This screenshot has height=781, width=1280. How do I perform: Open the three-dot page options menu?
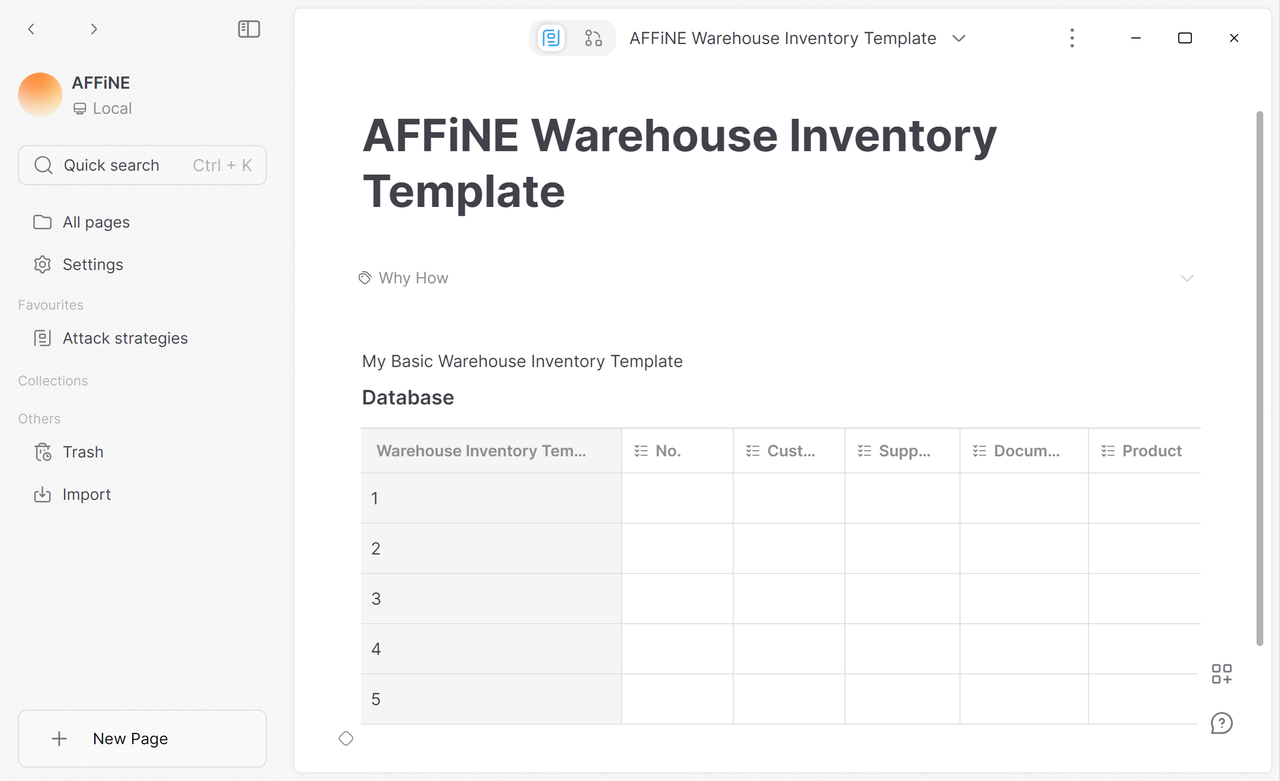(1072, 38)
